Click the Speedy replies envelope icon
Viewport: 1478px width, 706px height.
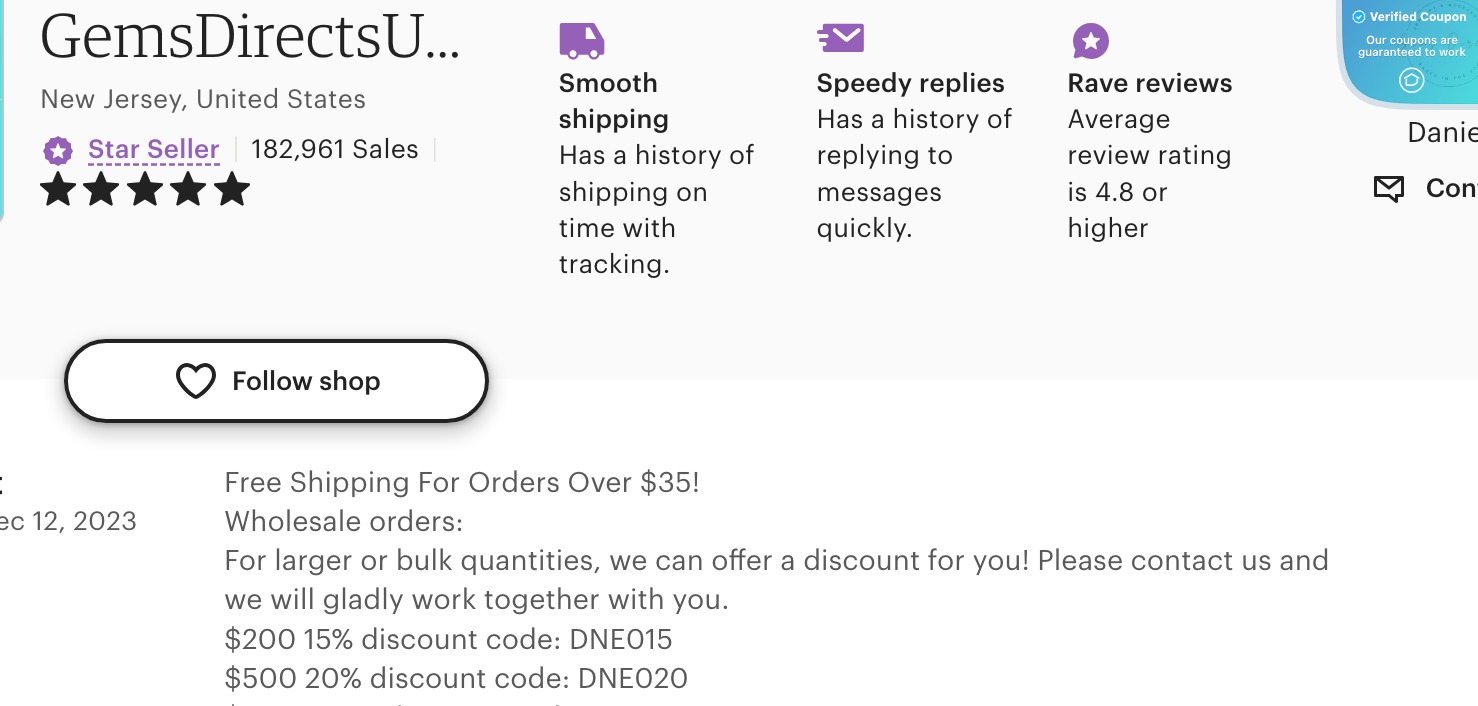pyautogui.click(x=840, y=37)
